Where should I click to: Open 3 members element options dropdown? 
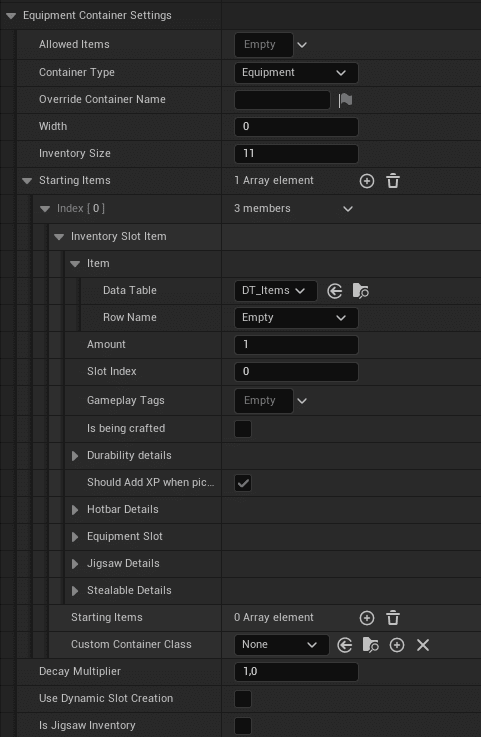(348, 209)
